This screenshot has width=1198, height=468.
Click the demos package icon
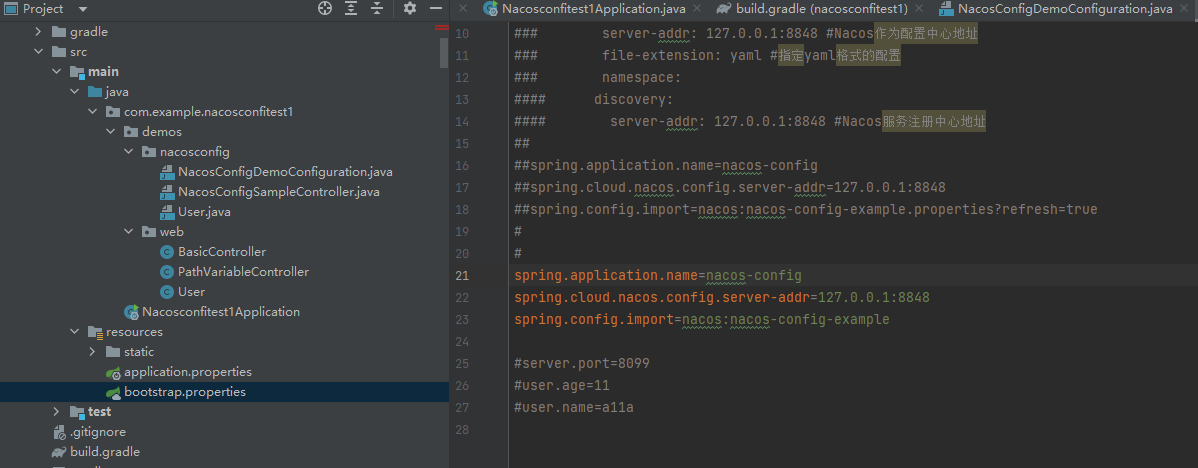131,132
